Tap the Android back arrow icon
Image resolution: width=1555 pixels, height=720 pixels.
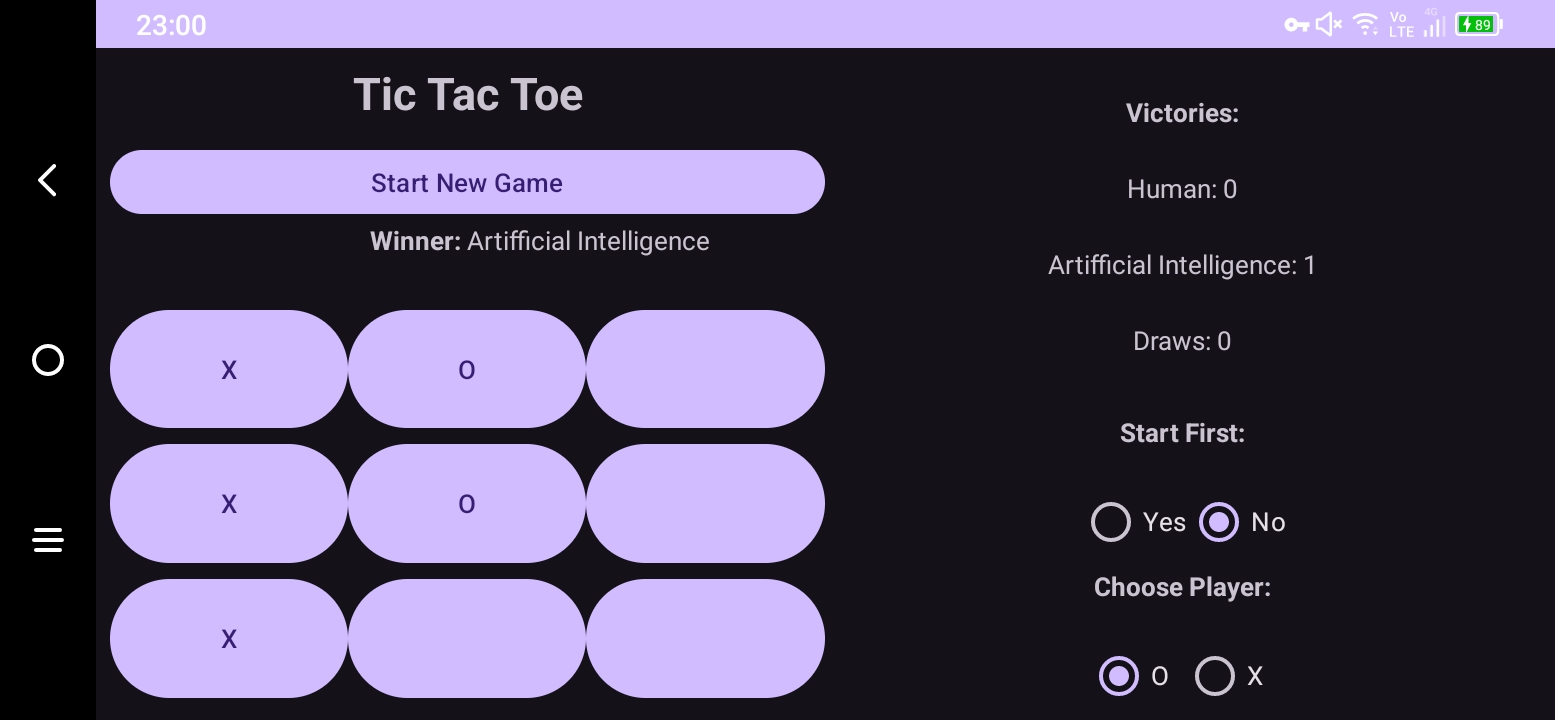(47, 180)
